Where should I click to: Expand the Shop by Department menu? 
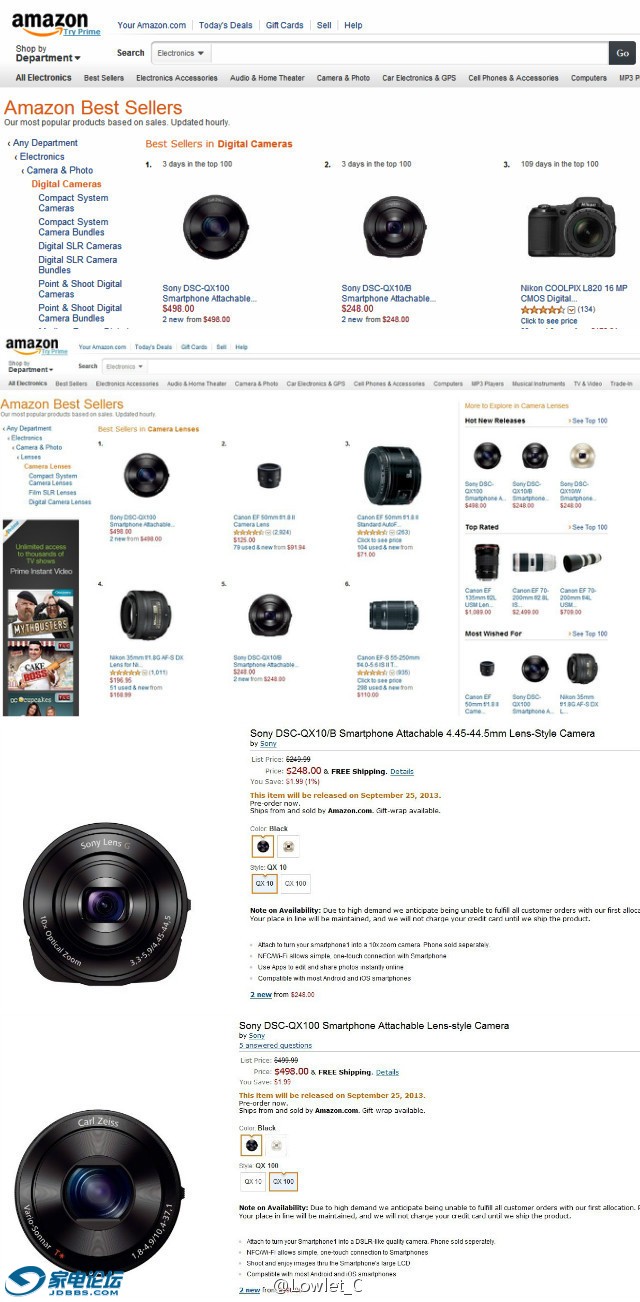[x=47, y=54]
